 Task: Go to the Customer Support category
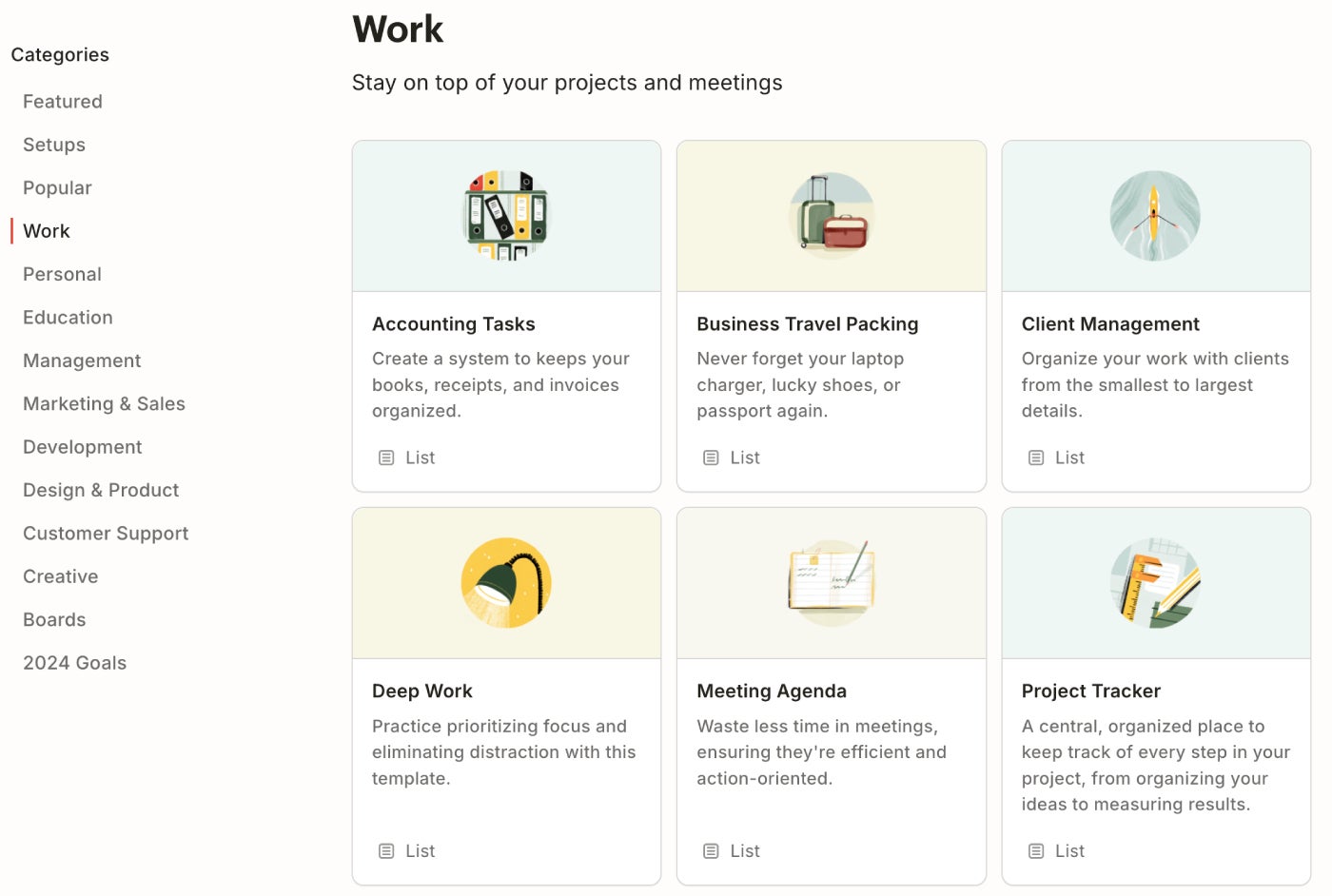point(106,534)
